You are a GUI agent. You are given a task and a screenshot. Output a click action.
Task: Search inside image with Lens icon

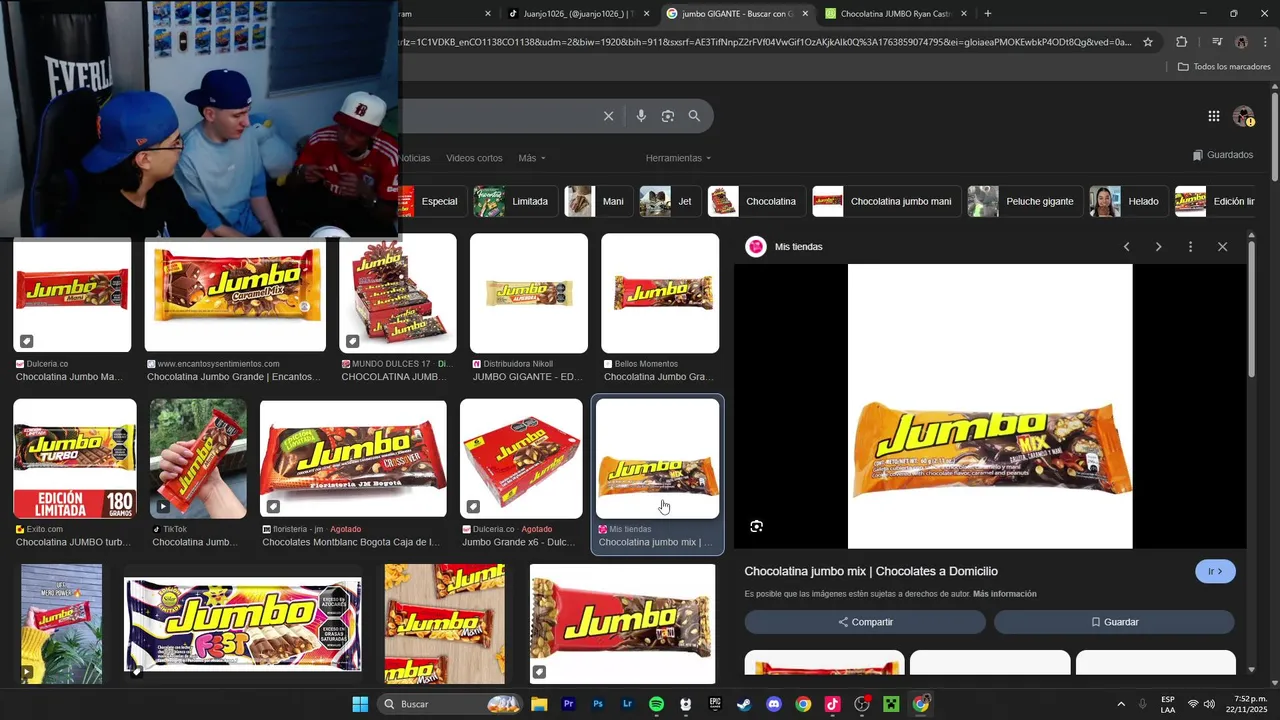tap(757, 526)
